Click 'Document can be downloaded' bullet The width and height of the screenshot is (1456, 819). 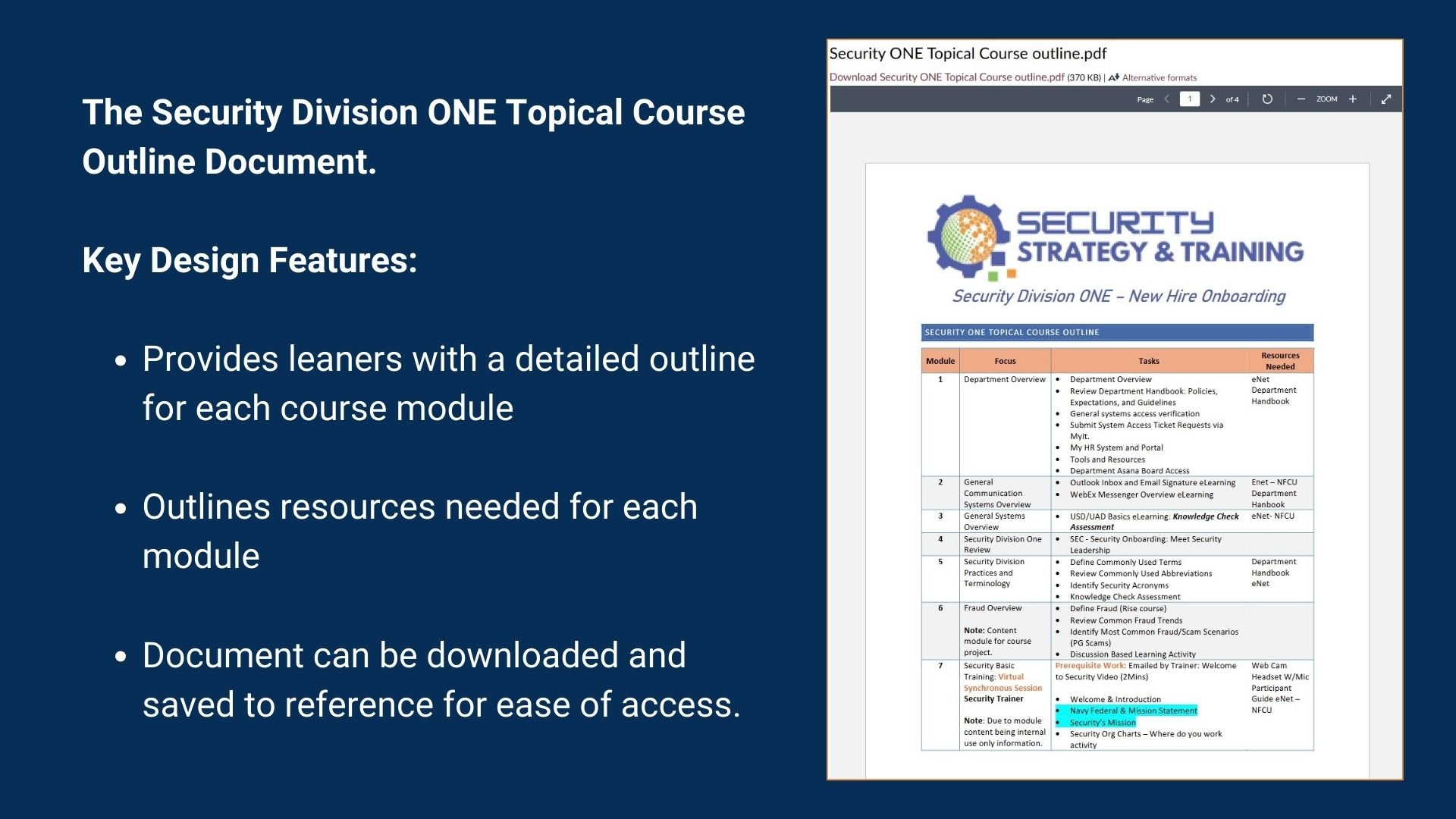441,679
